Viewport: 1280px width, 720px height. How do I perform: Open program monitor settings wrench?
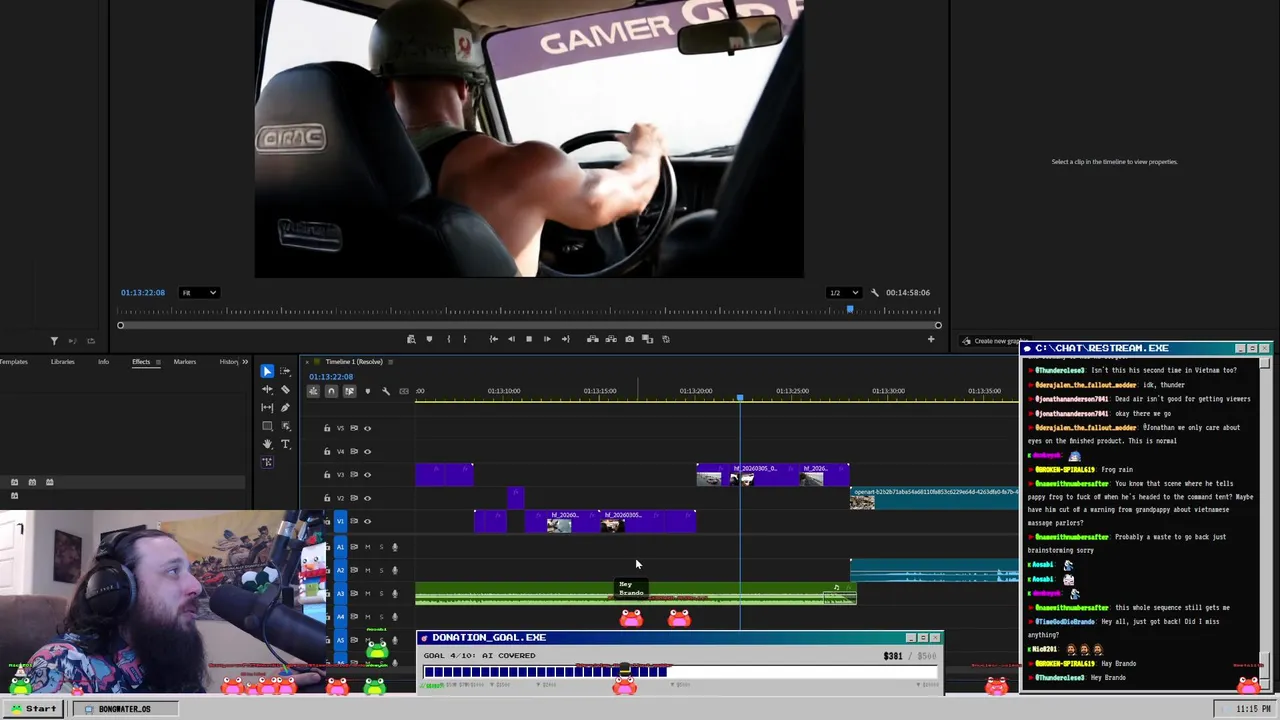(875, 293)
